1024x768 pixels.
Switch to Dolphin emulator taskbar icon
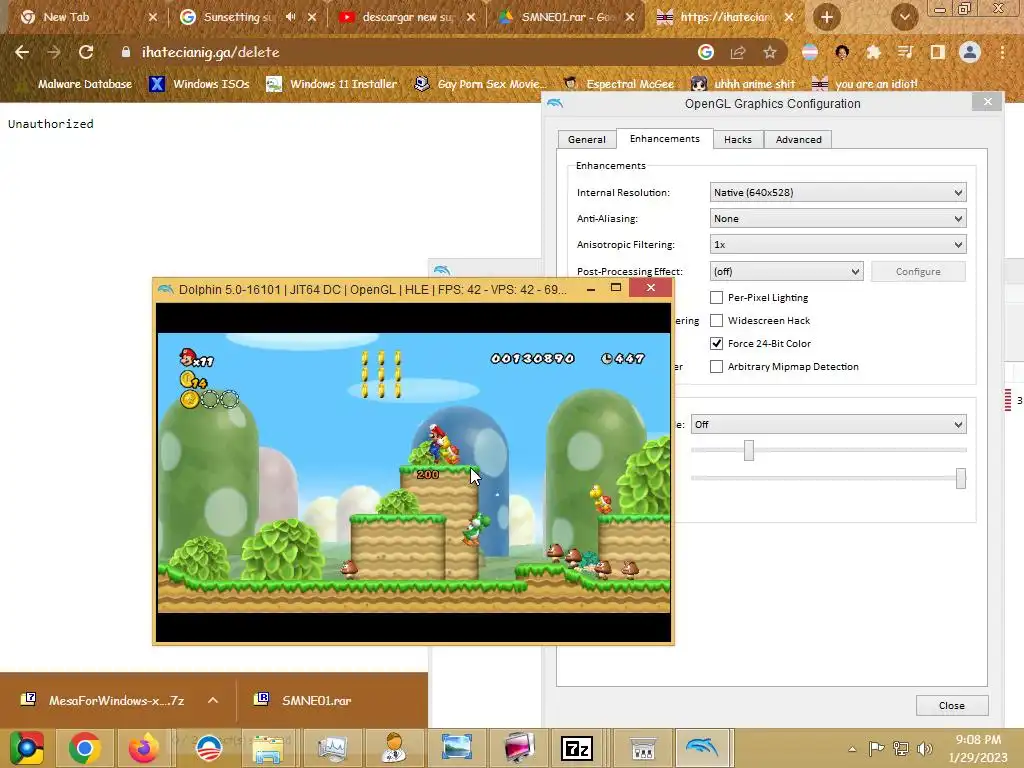[702, 748]
